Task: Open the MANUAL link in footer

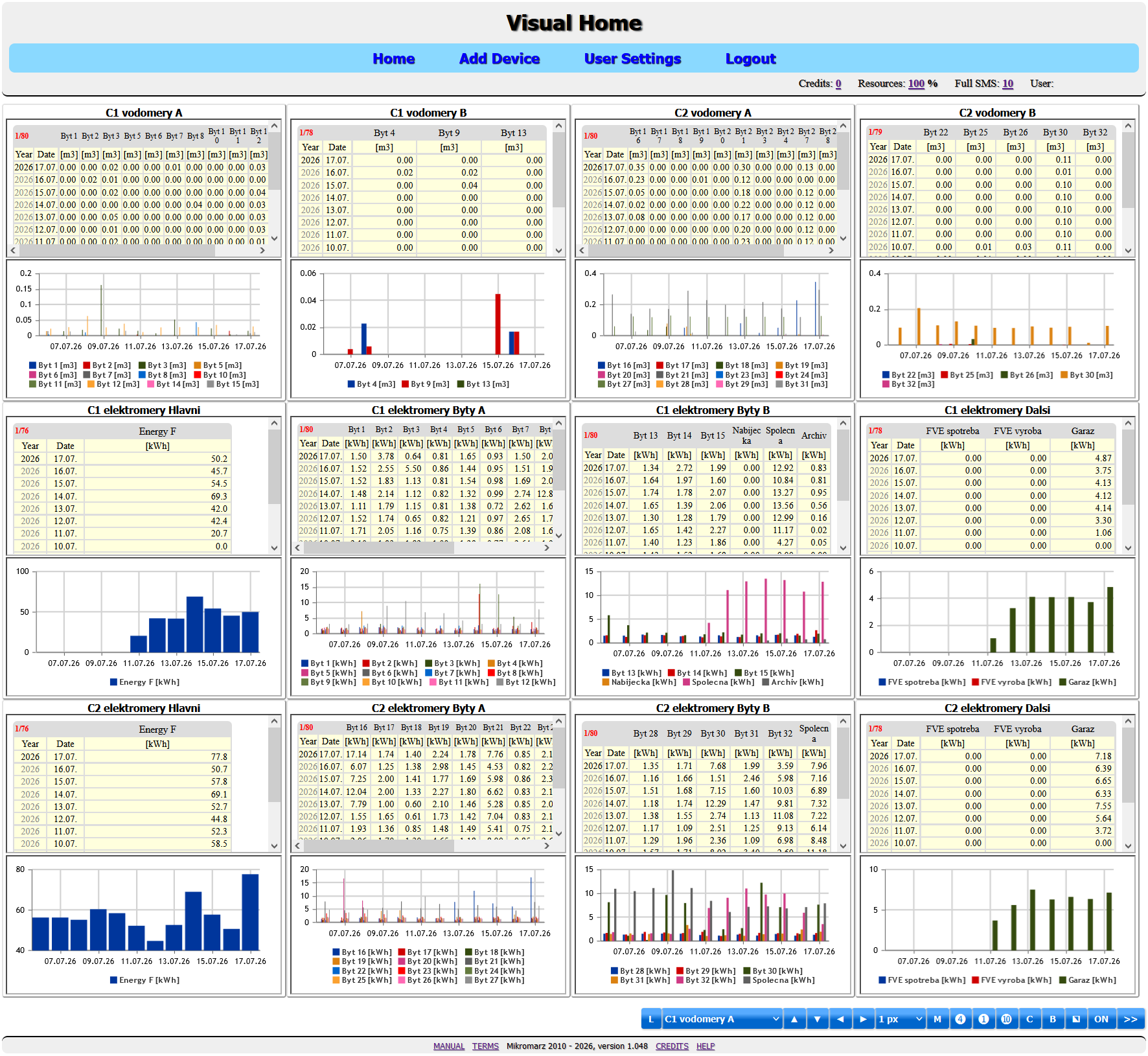Action: (449, 1046)
